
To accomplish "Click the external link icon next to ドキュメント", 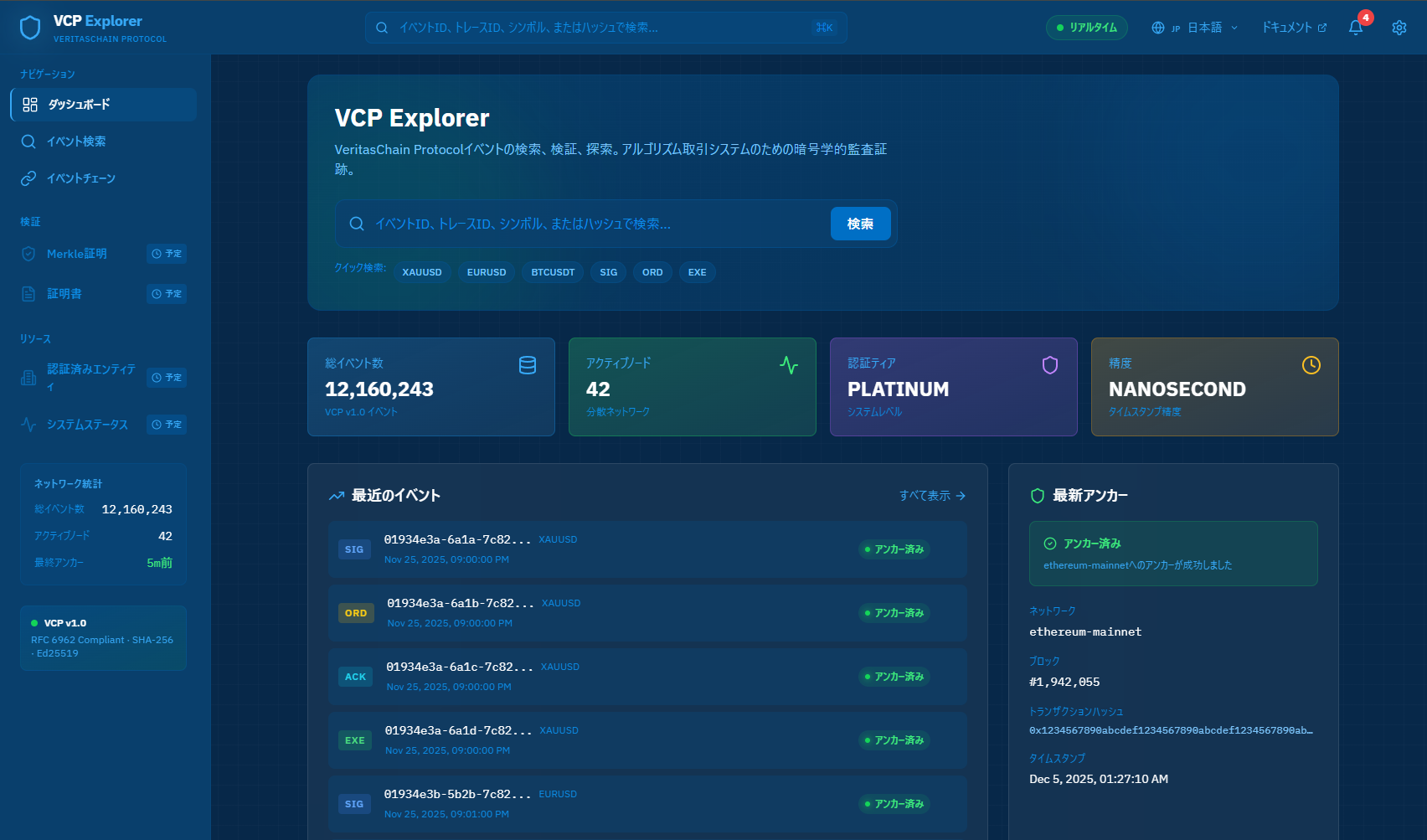I will (x=1322, y=28).
